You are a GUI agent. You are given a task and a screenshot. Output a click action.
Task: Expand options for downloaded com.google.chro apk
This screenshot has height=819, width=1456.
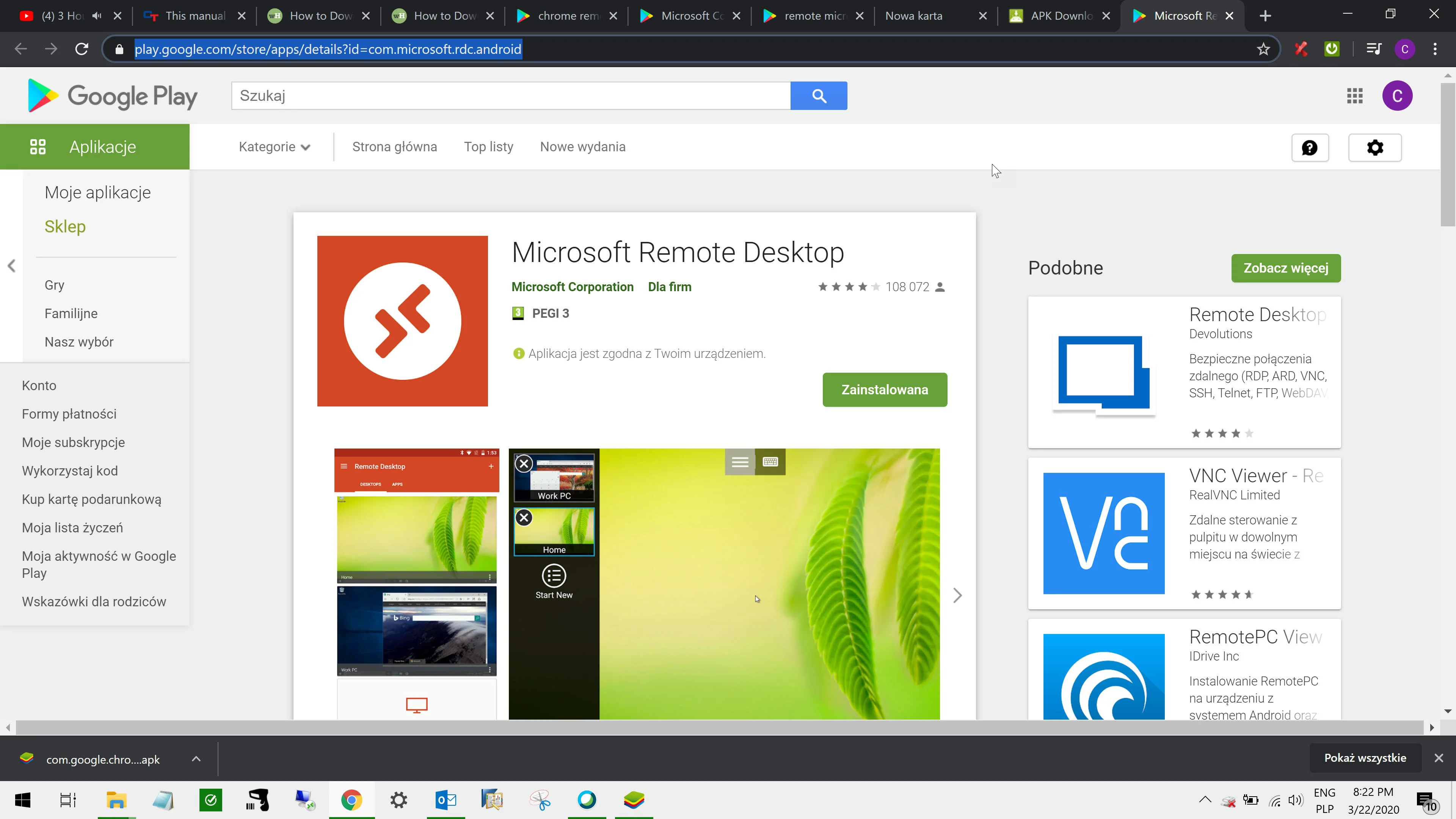(x=196, y=758)
